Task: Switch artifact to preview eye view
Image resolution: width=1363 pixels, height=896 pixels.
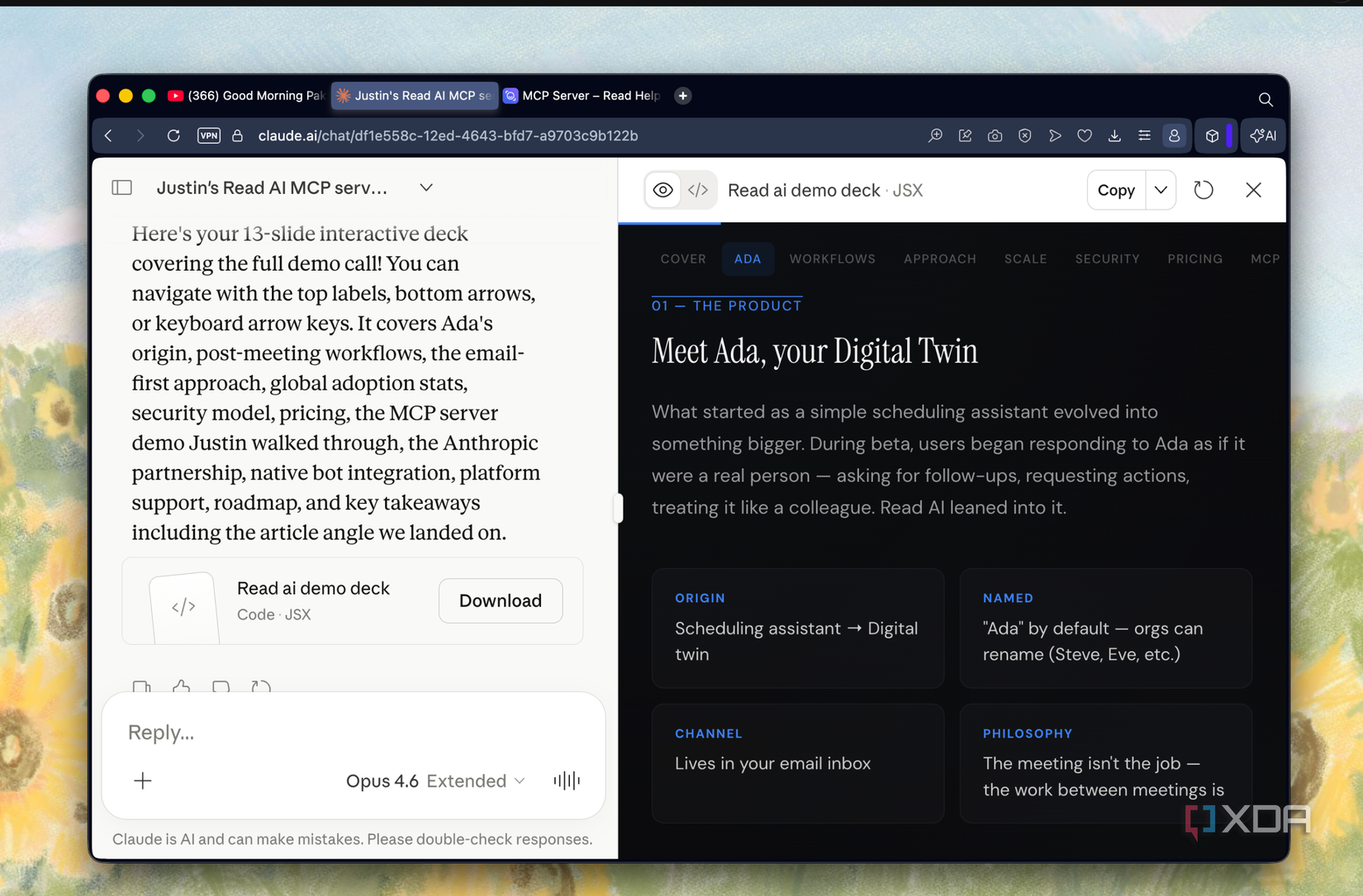Action: (x=663, y=190)
